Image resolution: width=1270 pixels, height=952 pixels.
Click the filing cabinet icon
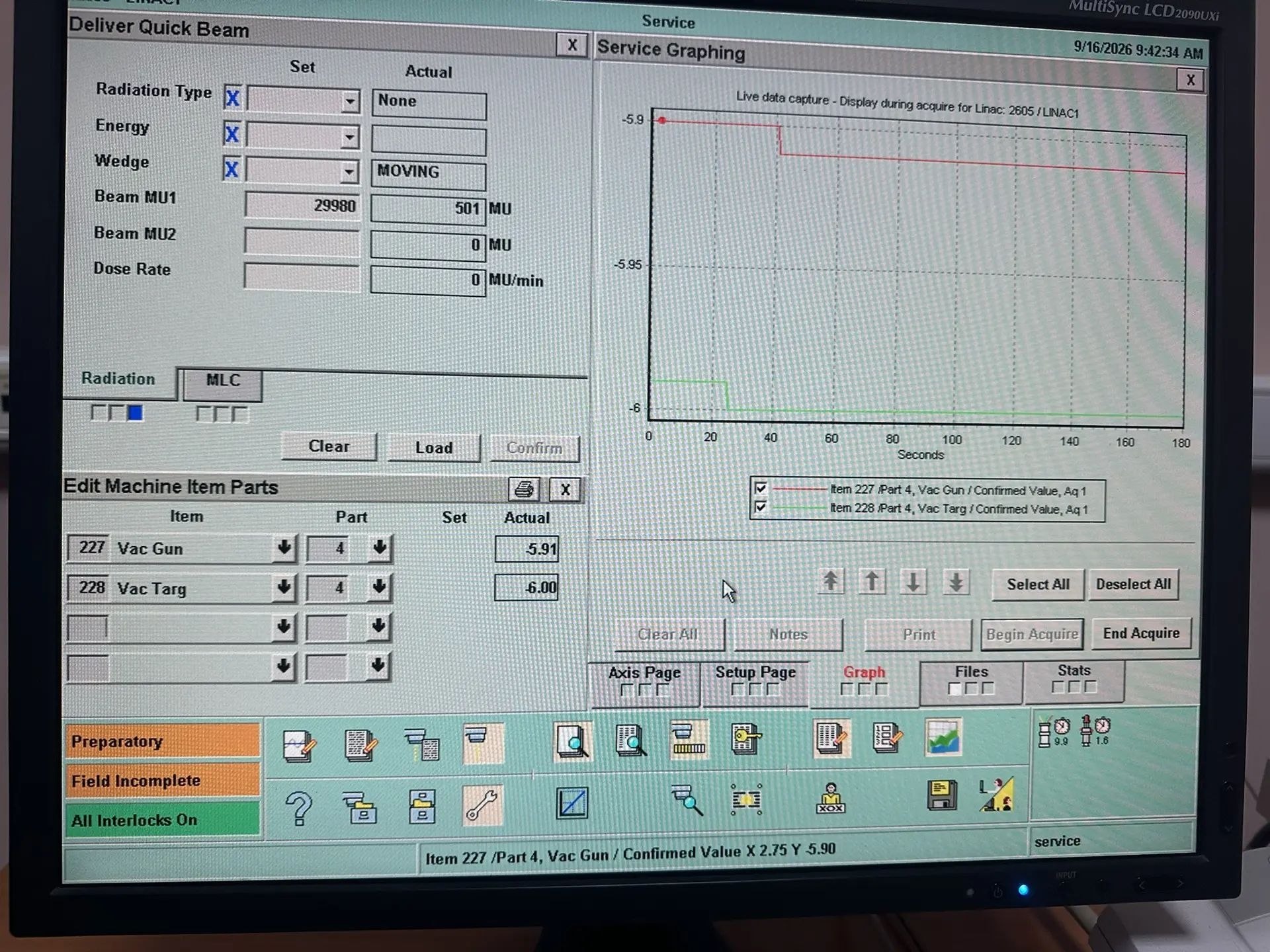click(x=422, y=806)
